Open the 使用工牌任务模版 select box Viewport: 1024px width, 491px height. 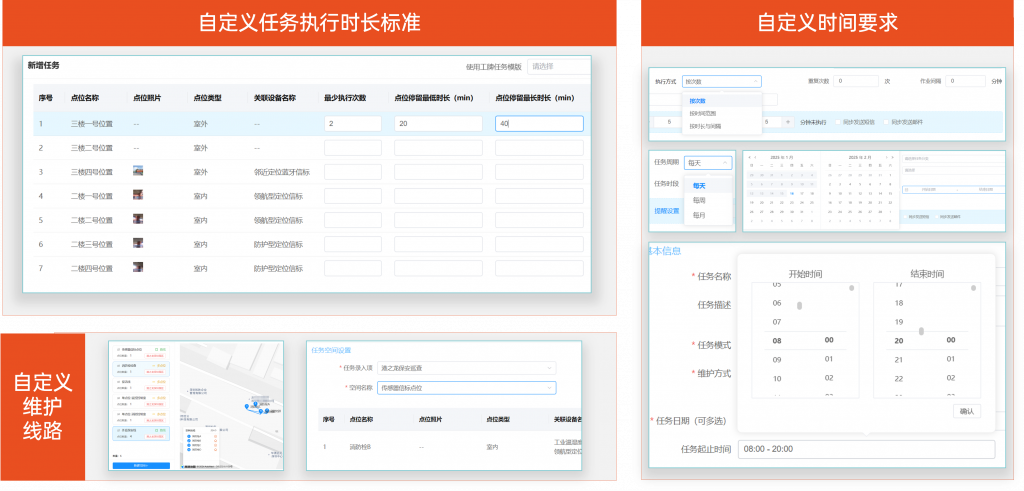(x=556, y=67)
